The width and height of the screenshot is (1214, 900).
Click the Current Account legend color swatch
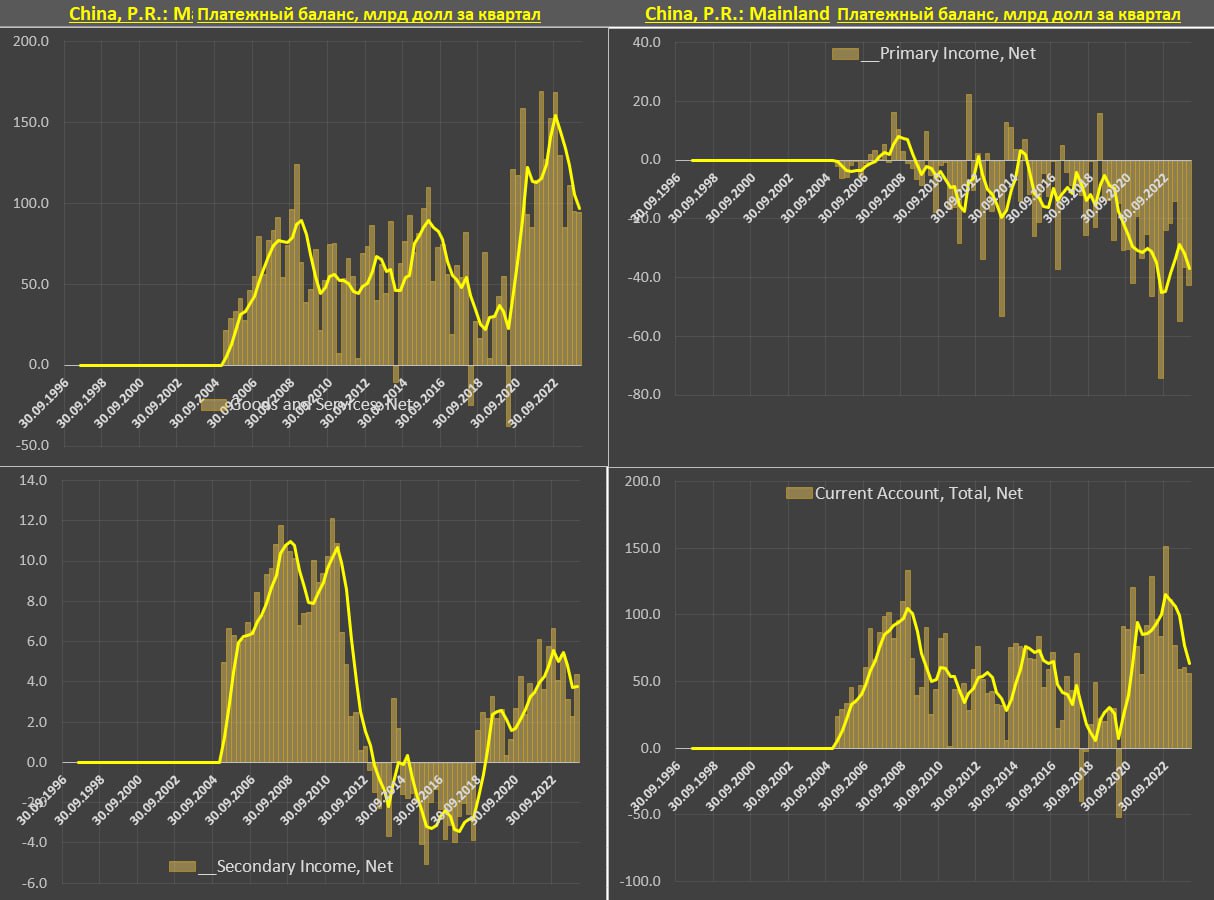[799, 493]
